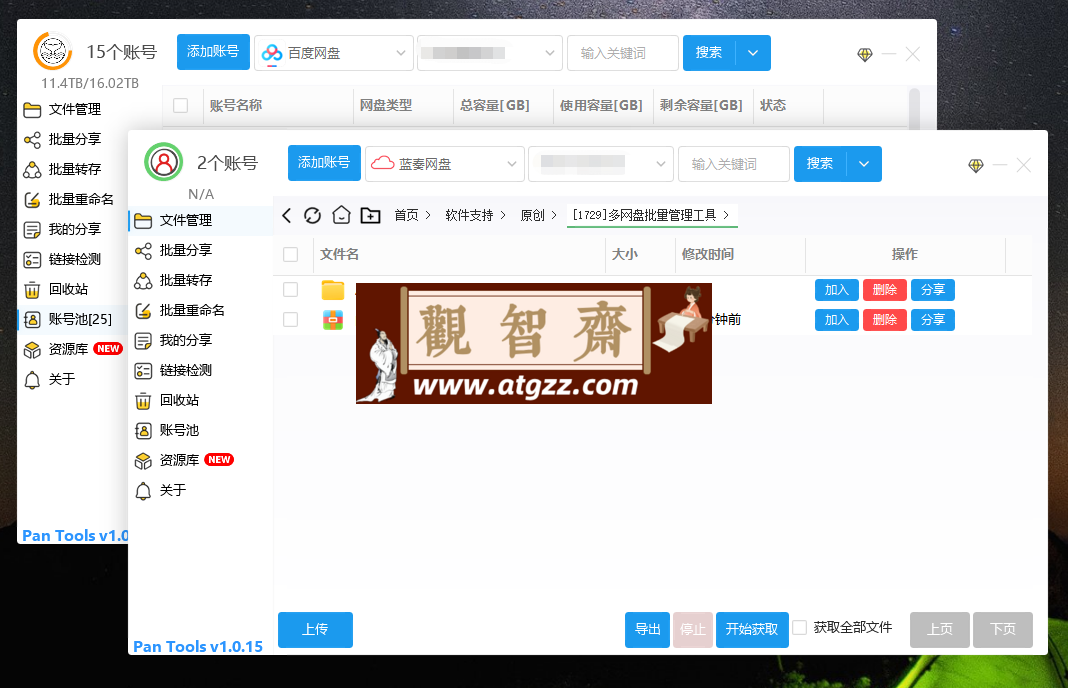Image resolution: width=1068 pixels, height=688 pixels.
Task: Open the blurred account dropdown in the front window
Action: tap(601, 164)
